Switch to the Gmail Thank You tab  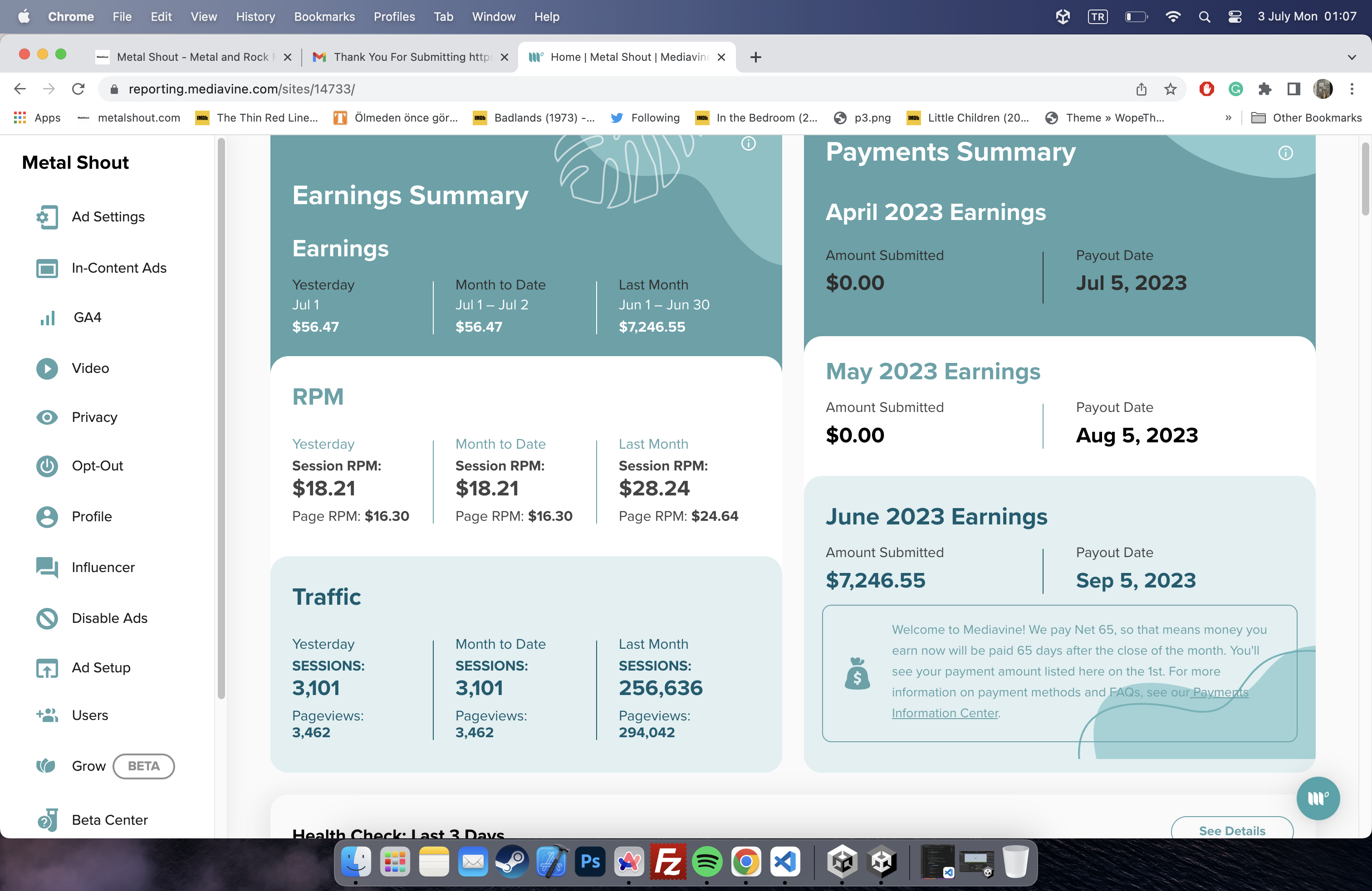(411, 57)
